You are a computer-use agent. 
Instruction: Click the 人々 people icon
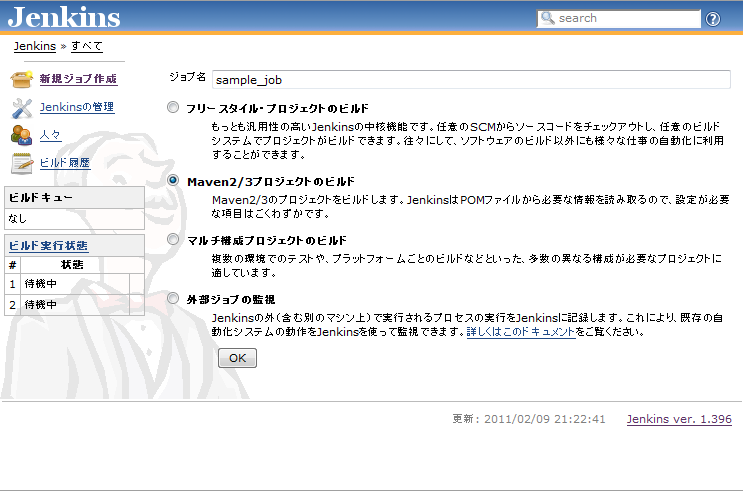pyautogui.click(x=21, y=136)
